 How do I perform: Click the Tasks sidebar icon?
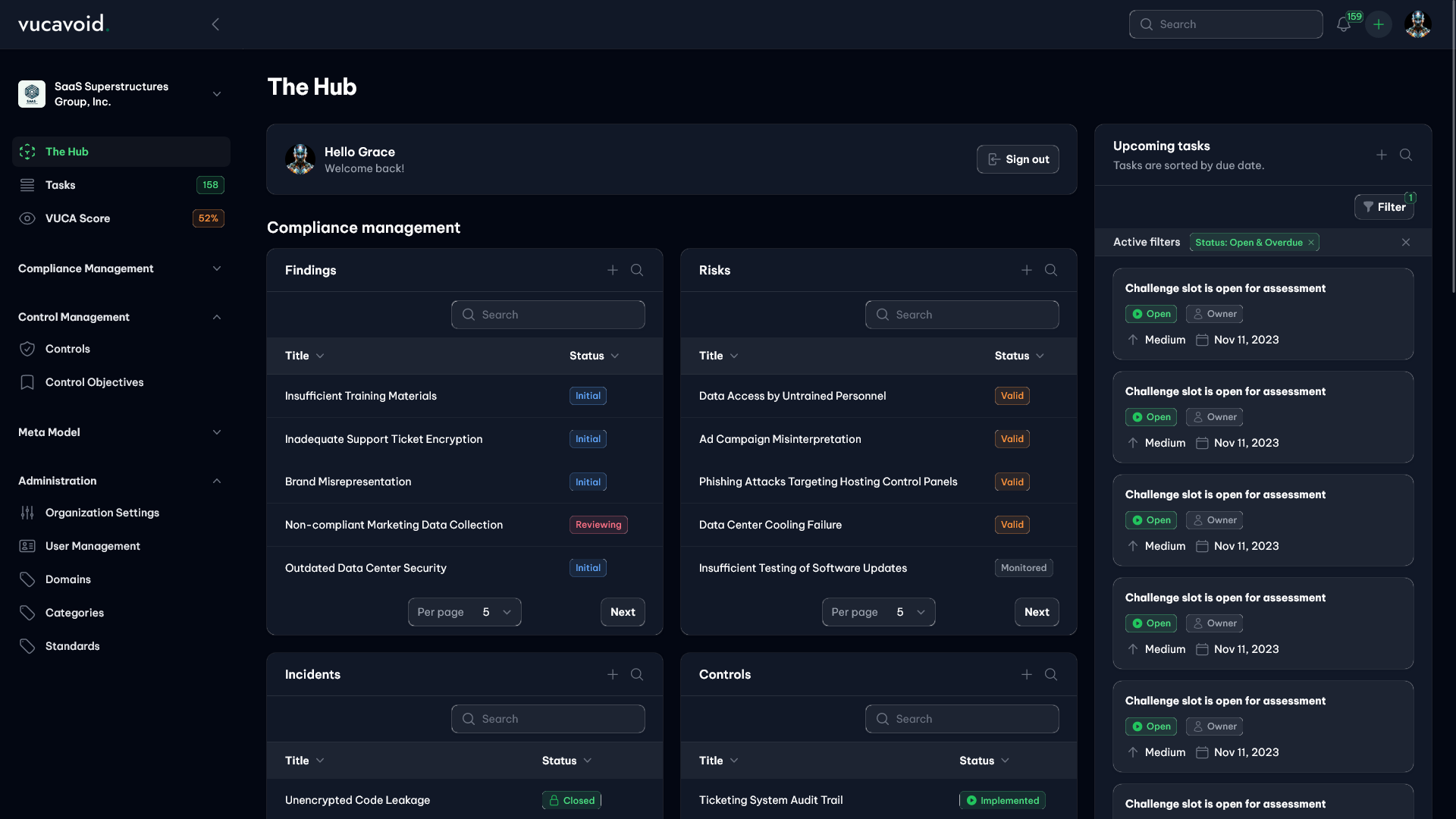click(x=27, y=185)
